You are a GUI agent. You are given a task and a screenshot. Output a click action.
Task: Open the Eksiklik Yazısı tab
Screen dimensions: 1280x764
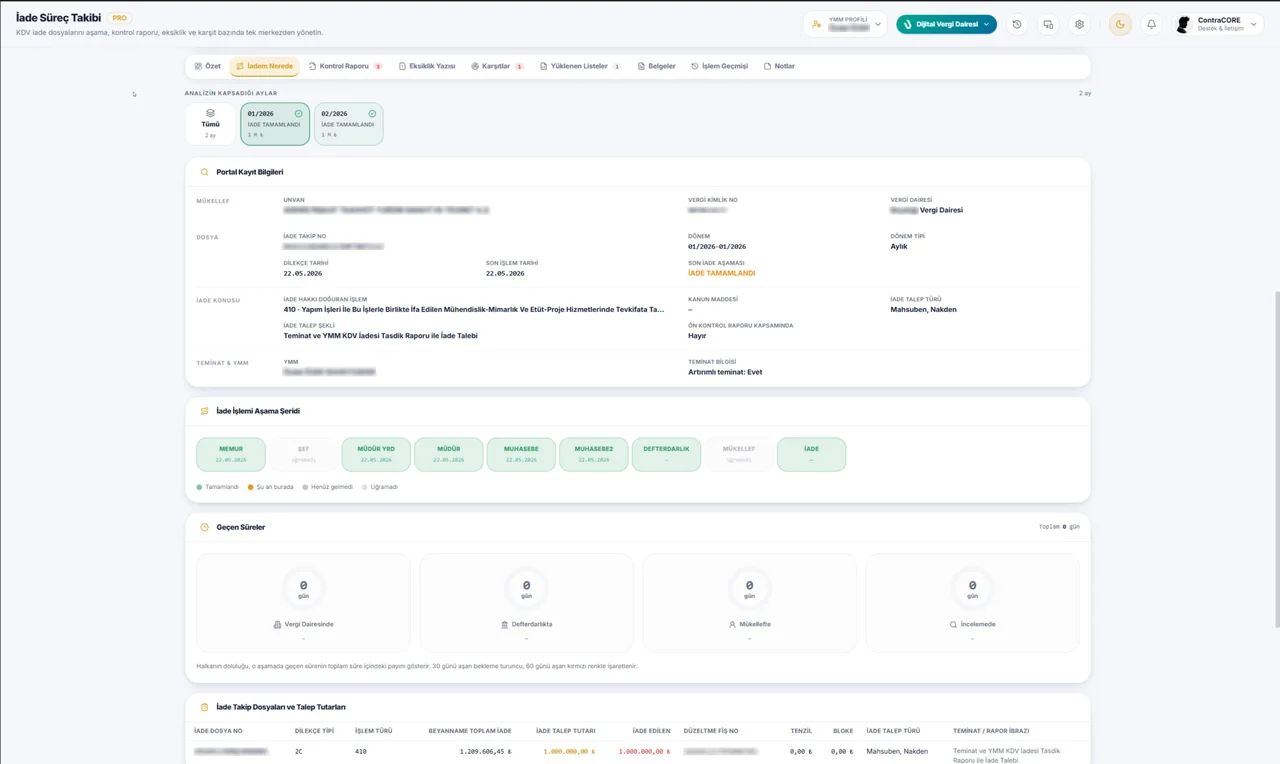click(x=427, y=66)
